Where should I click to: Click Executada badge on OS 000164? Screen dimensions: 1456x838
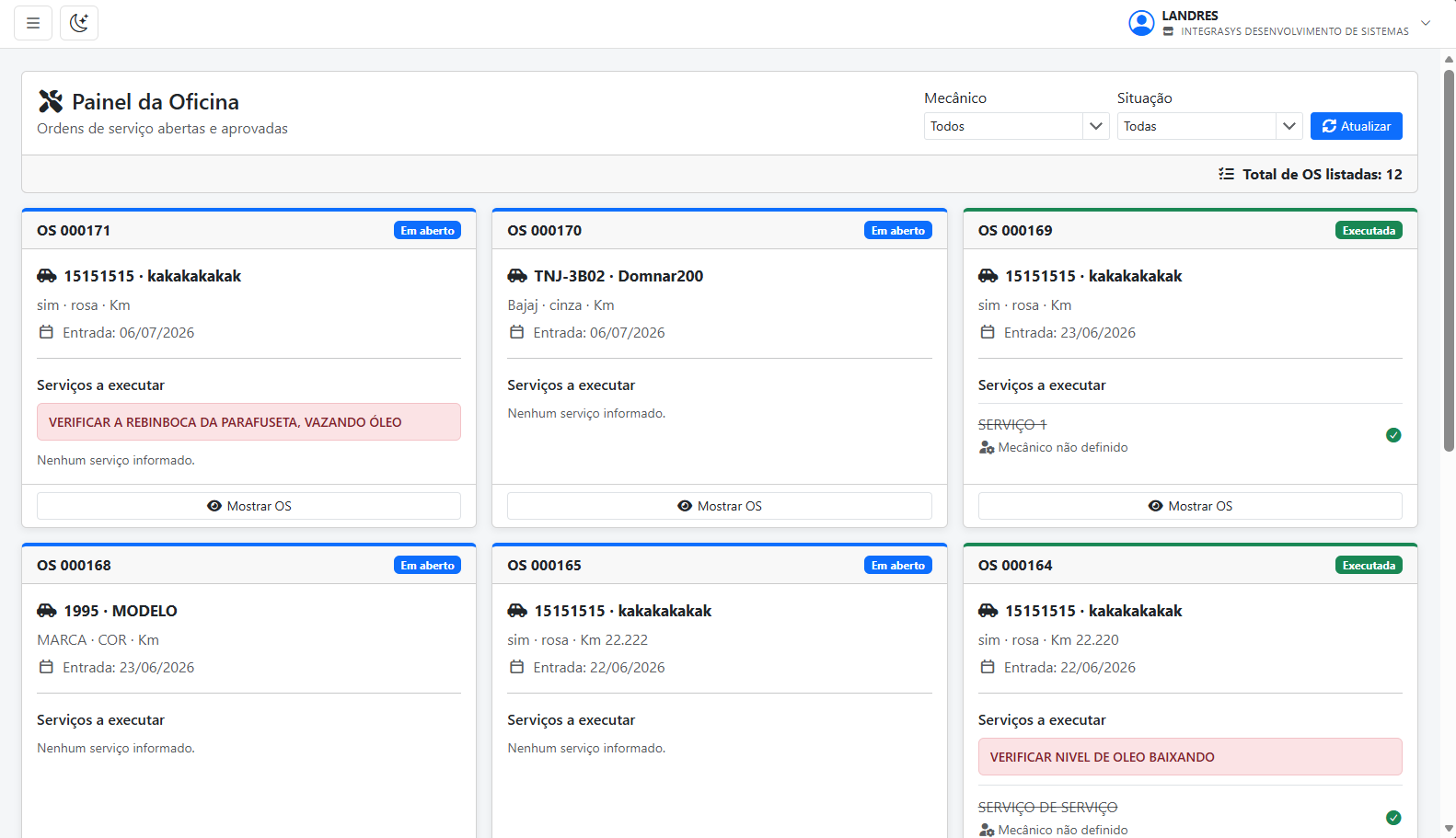tap(1369, 565)
